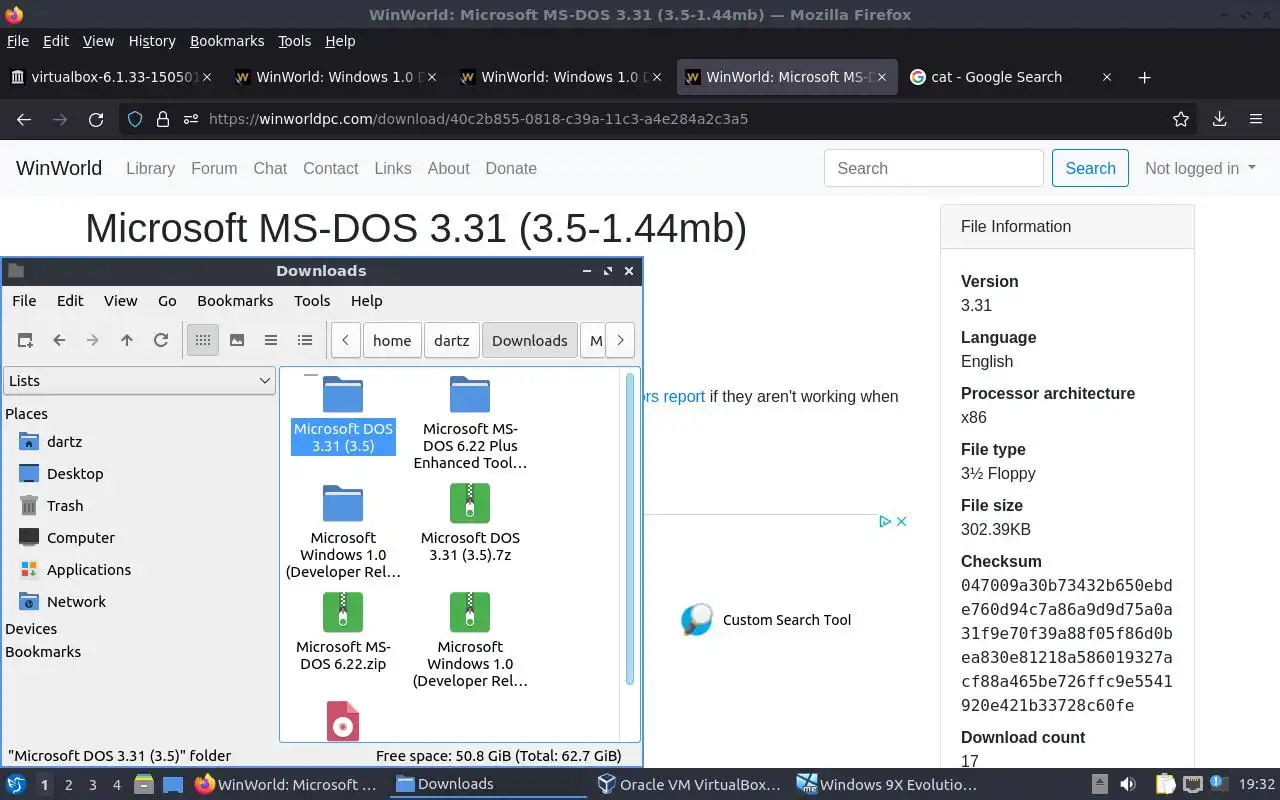Select the 'Microsoft MS-DOS 6.22 Plus Enhanced Tool…' folder
The height and width of the screenshot is (800, 1280).
[x=470, y=423]
